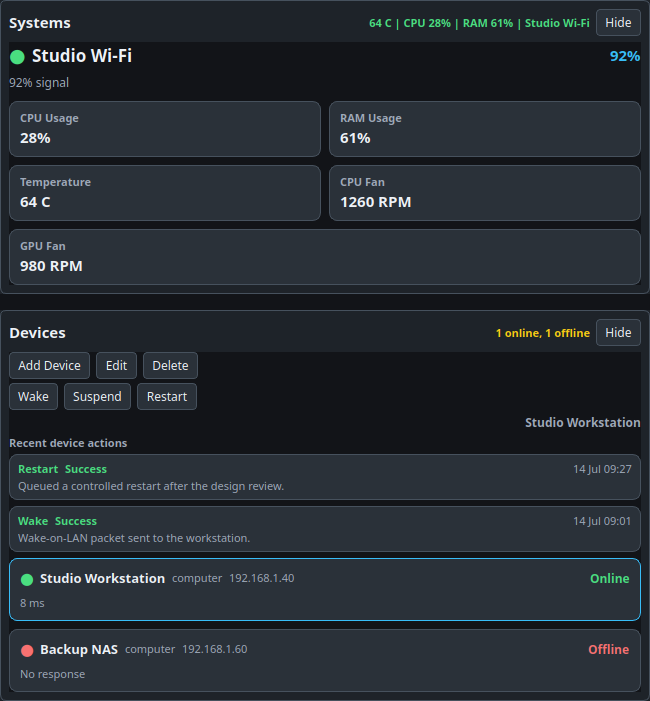
Task: Click the '92% signal' subtitle
Action: [39, 83]
